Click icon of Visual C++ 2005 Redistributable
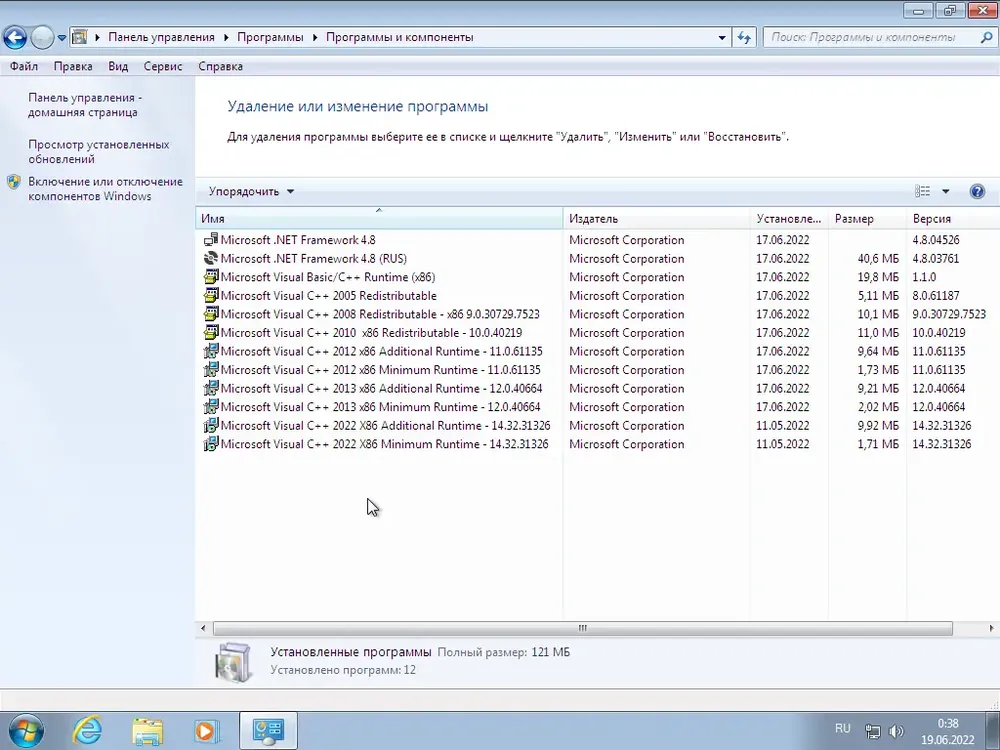The width and height of the screenshot is (1000, 750). 210,295
